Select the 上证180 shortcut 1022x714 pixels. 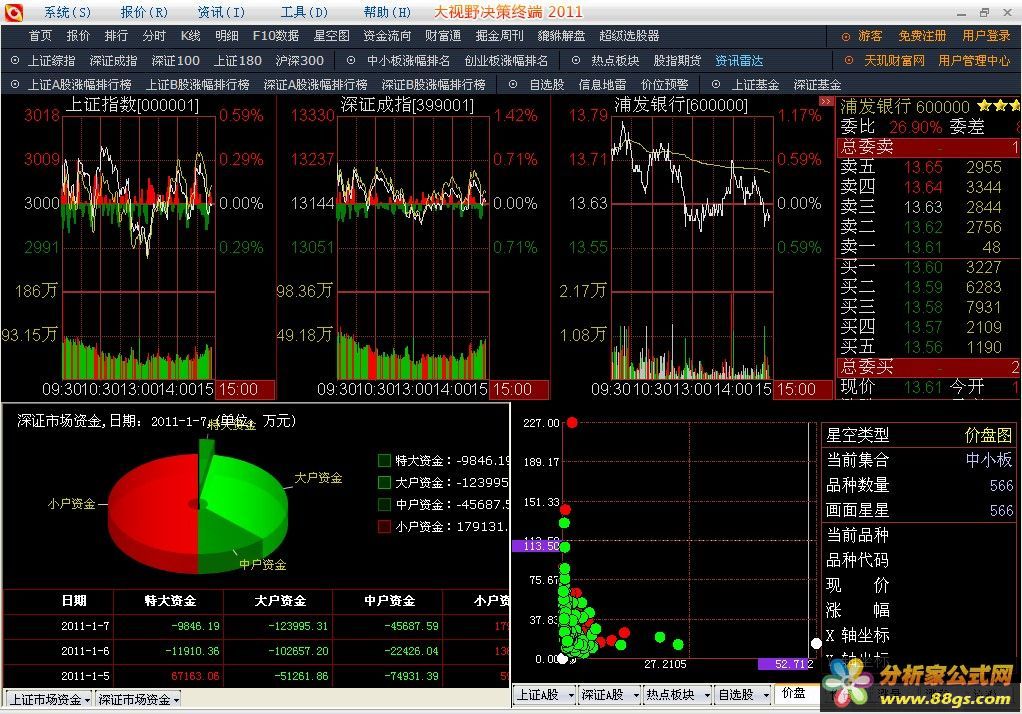[238, 61]
